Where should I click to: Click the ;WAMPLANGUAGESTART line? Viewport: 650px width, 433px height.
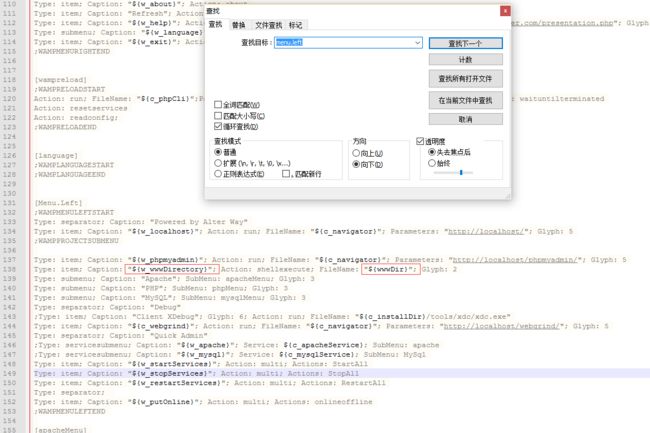click(74, 165)
